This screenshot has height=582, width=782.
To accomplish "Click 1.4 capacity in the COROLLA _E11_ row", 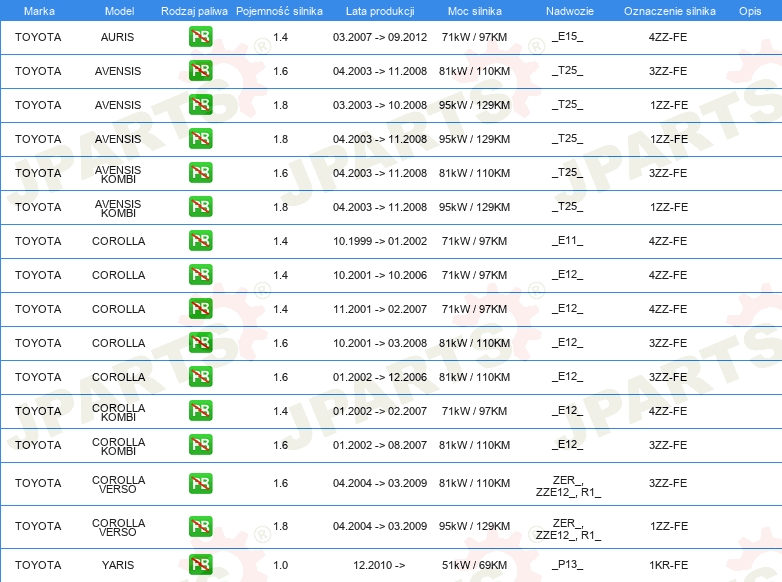I will pyautogui.click(x=280, y=241).
